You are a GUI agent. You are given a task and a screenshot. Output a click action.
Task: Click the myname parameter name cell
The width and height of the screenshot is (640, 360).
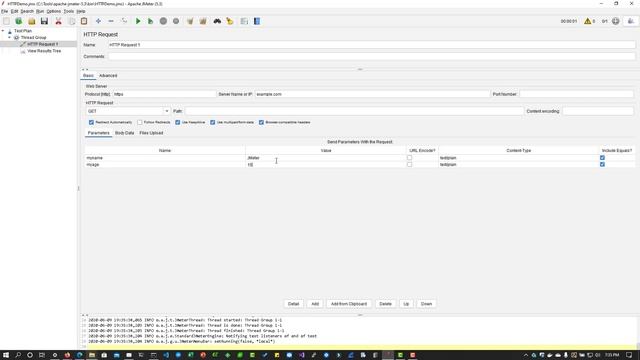165,158
